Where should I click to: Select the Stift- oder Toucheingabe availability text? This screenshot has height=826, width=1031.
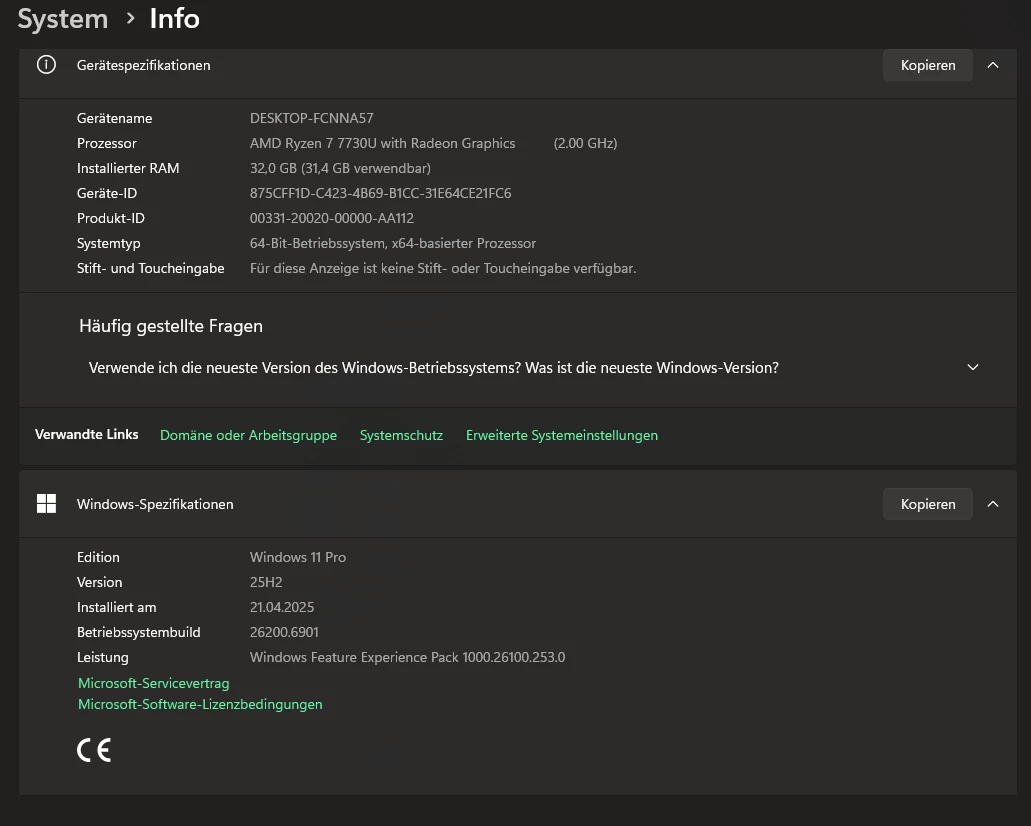(443, 268)
